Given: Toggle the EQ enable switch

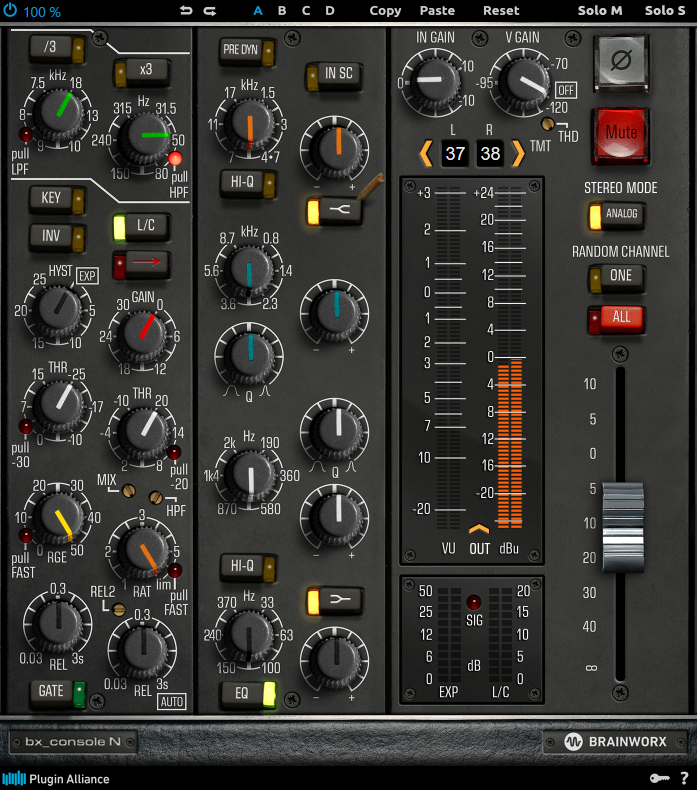Looking at the screenshot, I should point(248,694).
